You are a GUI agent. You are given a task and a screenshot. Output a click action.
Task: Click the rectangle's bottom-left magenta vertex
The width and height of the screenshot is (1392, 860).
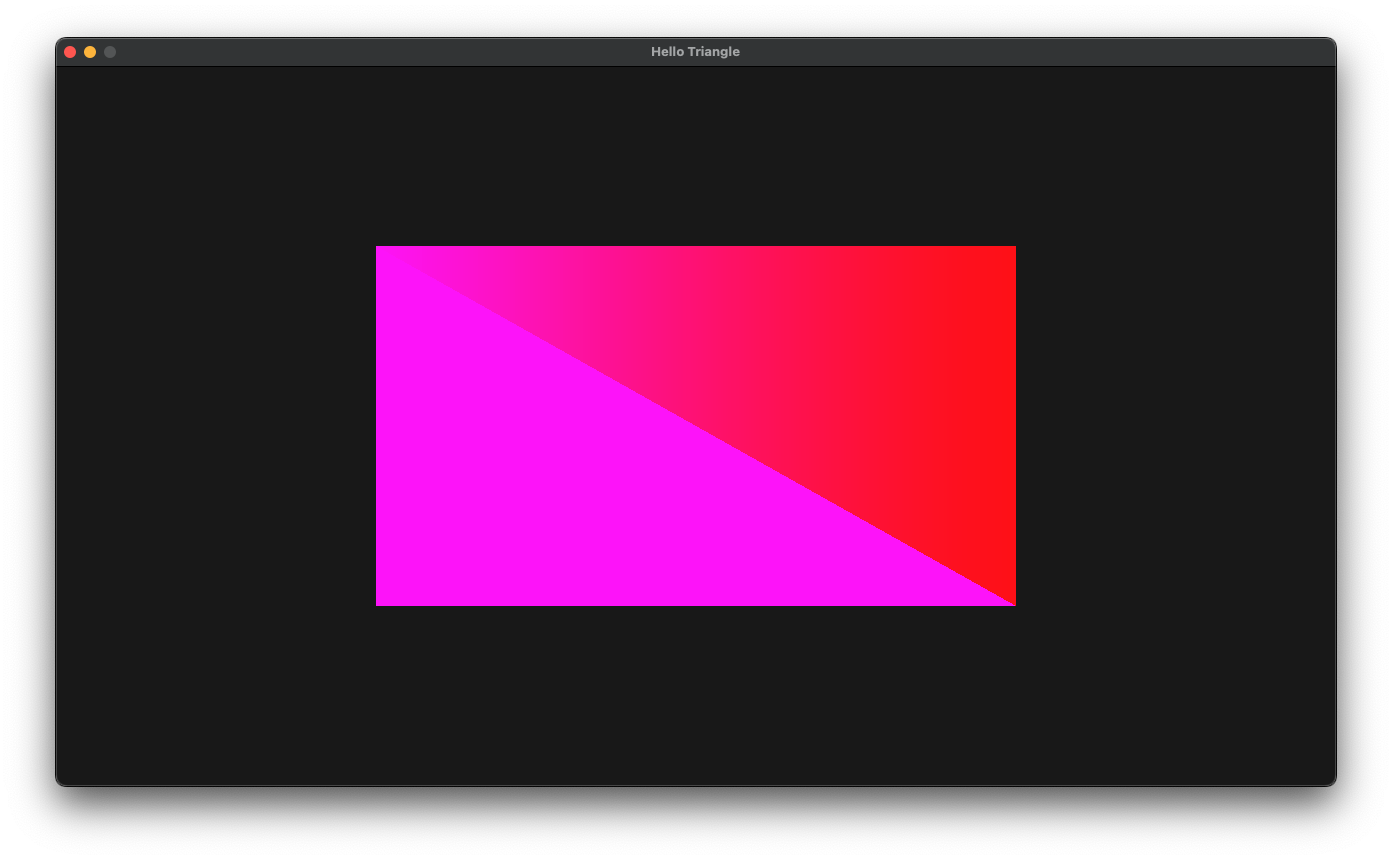tap(378, 603)
